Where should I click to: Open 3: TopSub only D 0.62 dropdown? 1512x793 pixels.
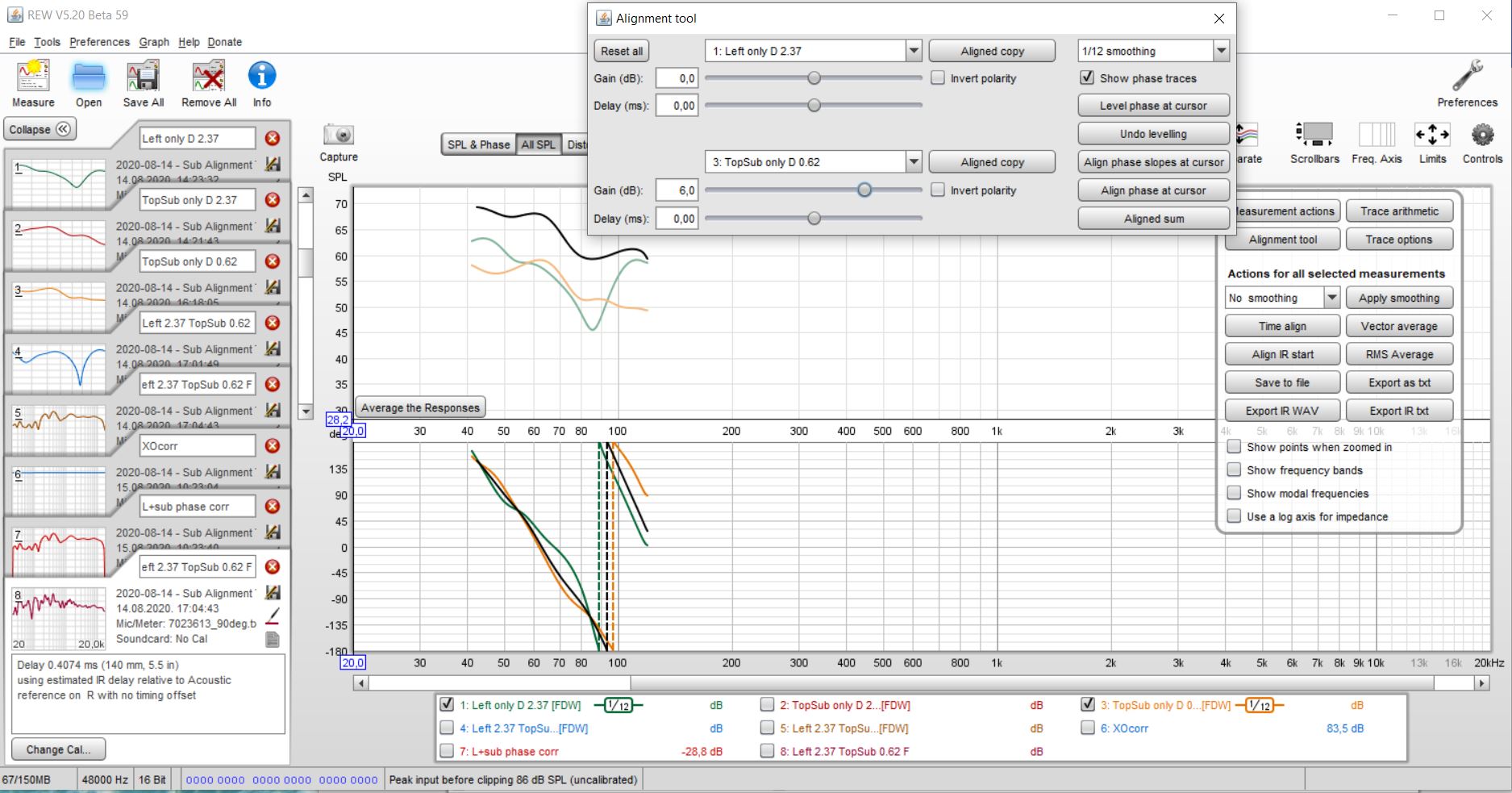(x=913, y=162)
